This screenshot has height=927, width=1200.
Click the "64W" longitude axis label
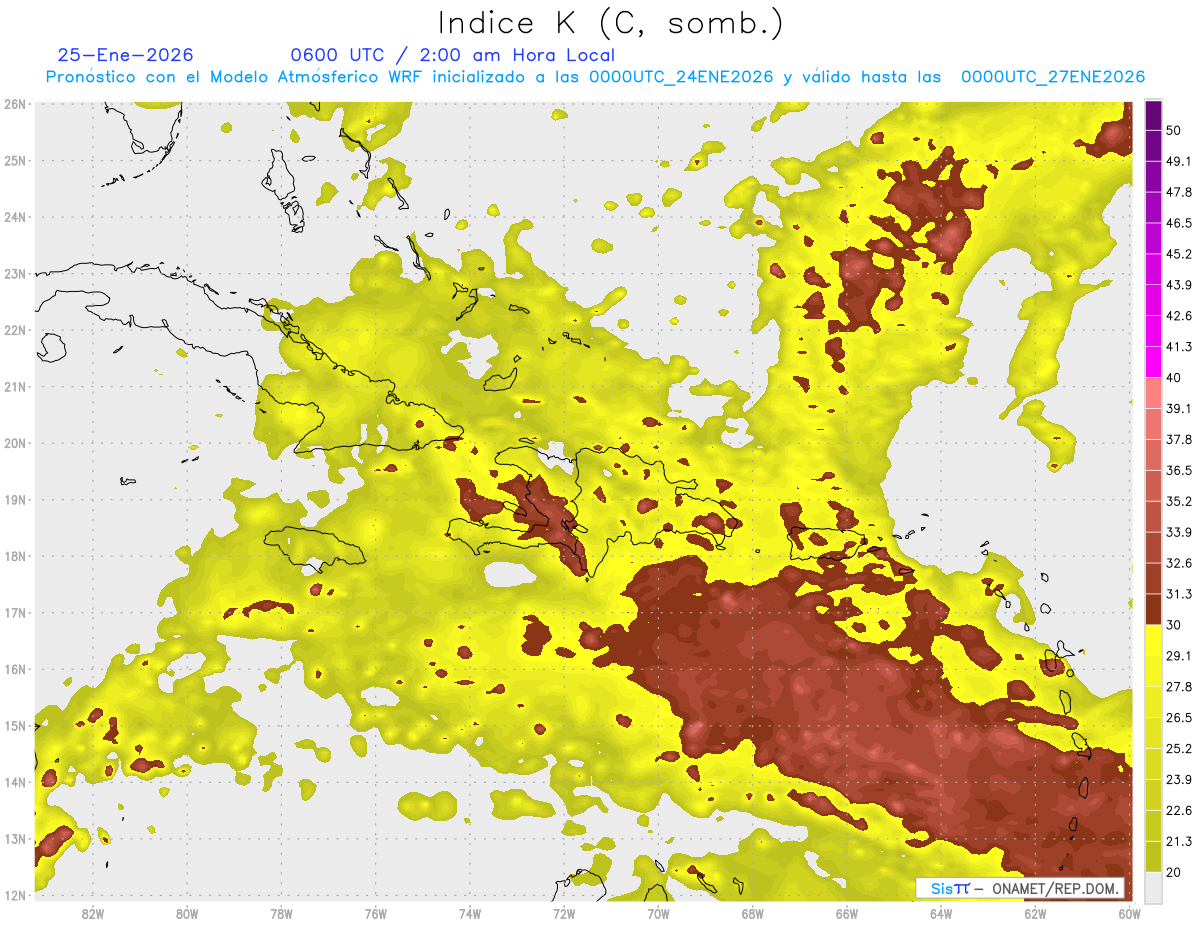pos(941,913)
